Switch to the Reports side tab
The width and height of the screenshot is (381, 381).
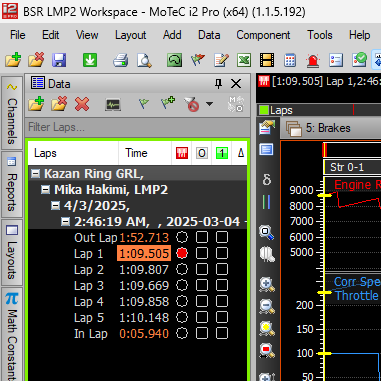(x=12, y=184)
